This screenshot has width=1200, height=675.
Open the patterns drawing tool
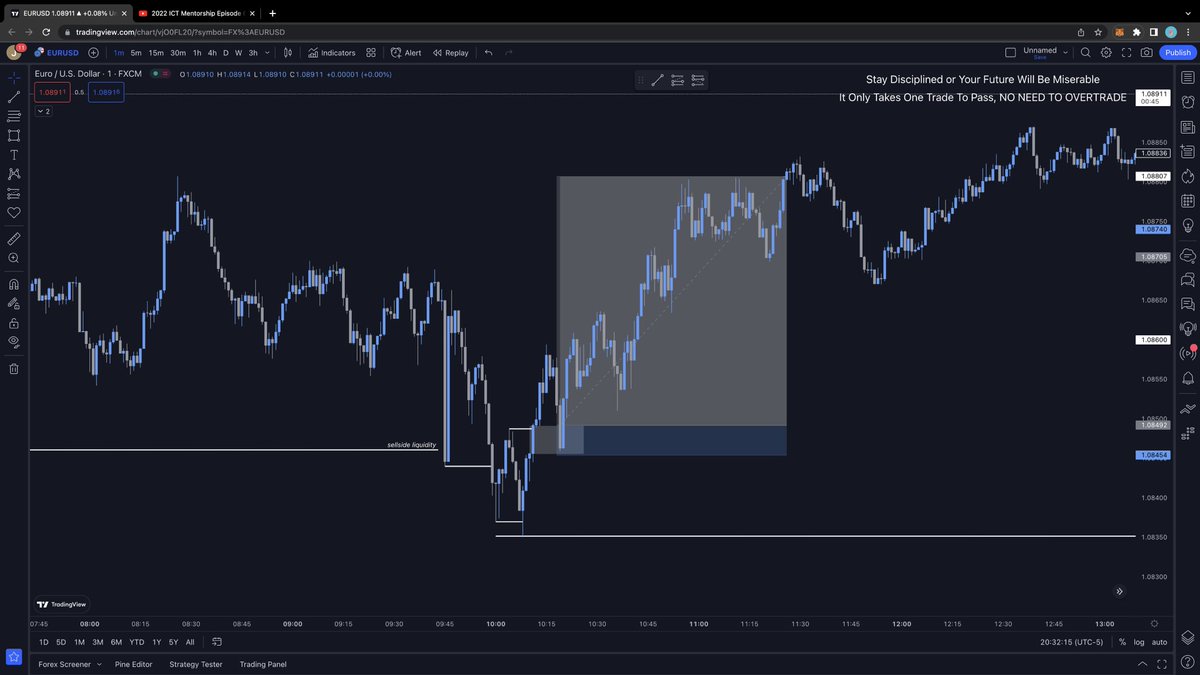(x=14, y=174)
